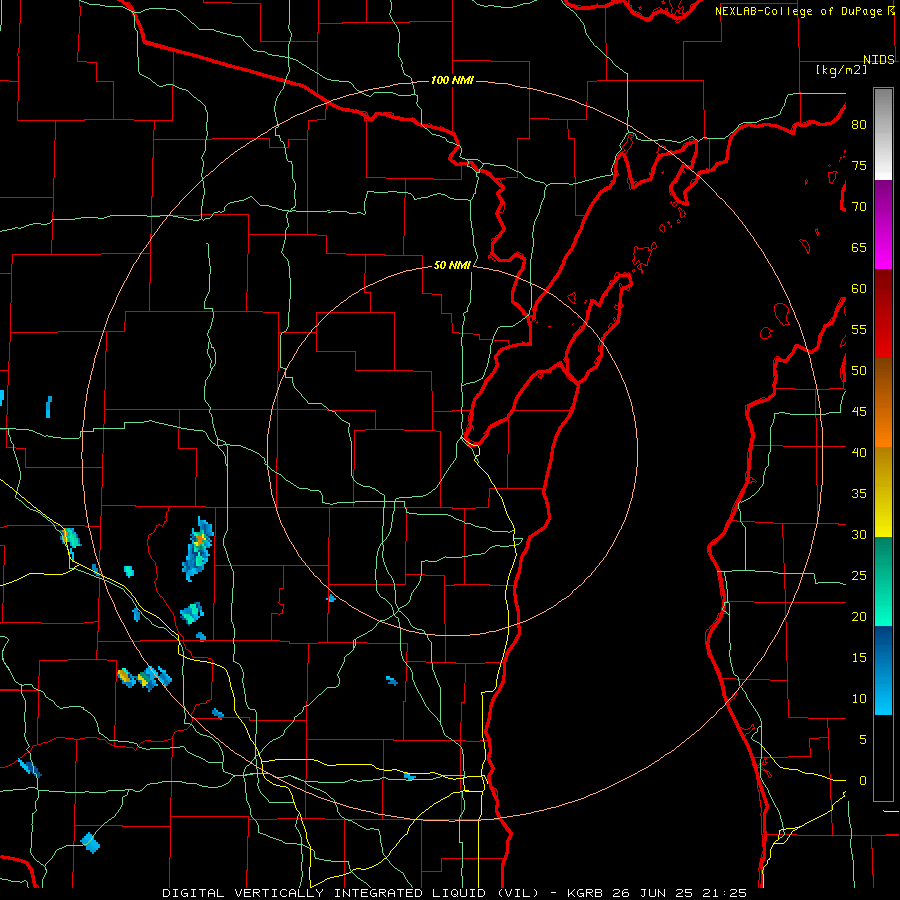Pick the blue segment of the color bar
Image resolution: width=900 pixels, height=900 pixels.
click(x=883, y=670)
